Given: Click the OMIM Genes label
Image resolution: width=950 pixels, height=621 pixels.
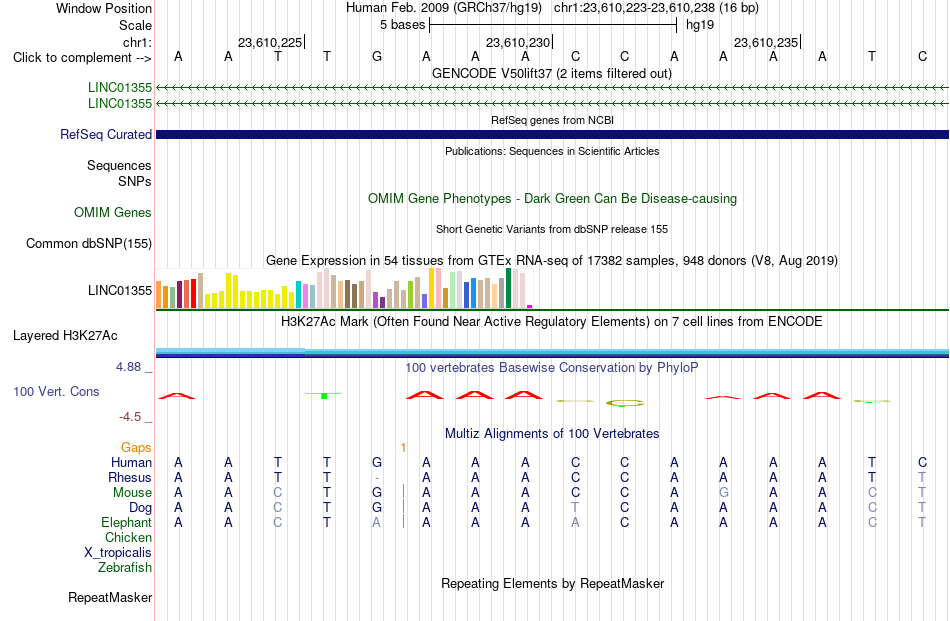Looking at the screenshot, I should (113, 212).
